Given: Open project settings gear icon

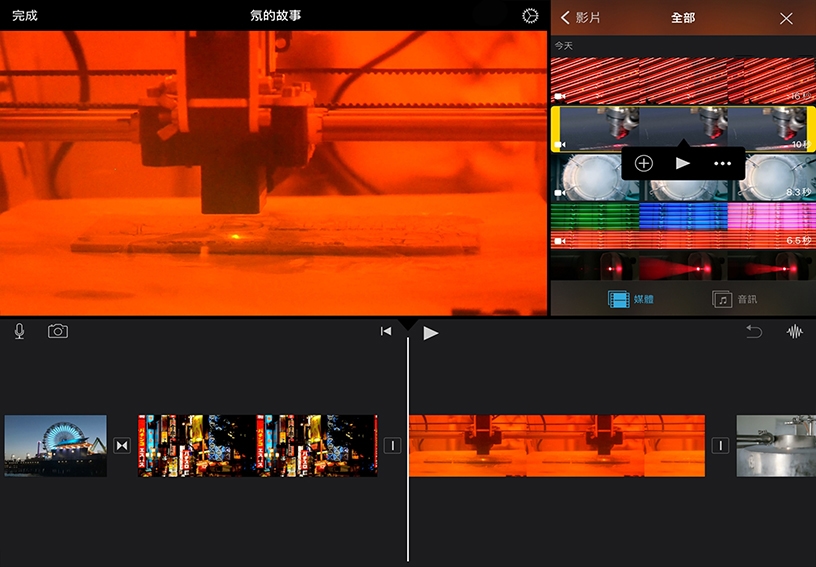Looking at the screenshot, I should (x=530, y=17).
